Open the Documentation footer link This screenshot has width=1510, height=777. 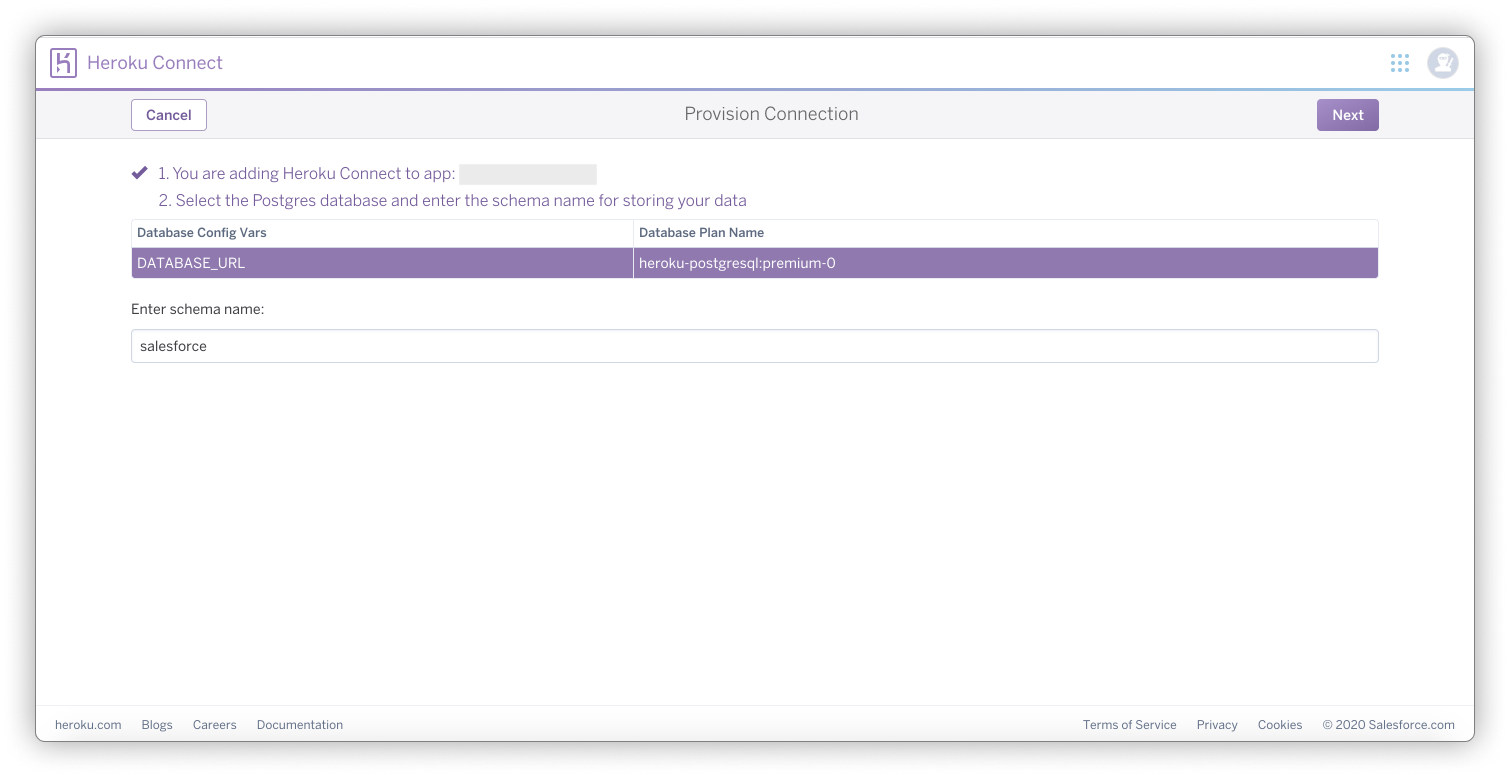click(300, 725)
